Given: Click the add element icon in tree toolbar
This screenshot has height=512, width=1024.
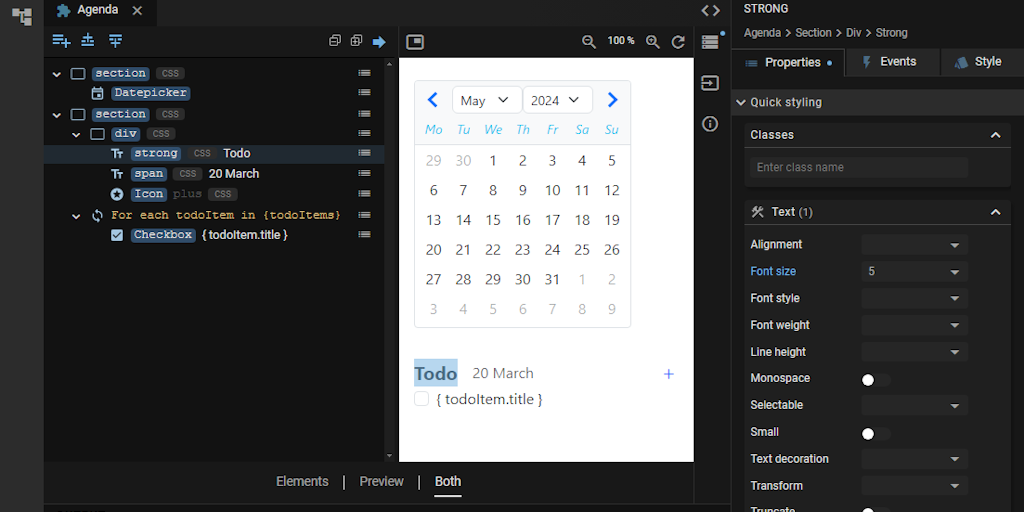Looking at the screenshot, I should tap(61, 41).
